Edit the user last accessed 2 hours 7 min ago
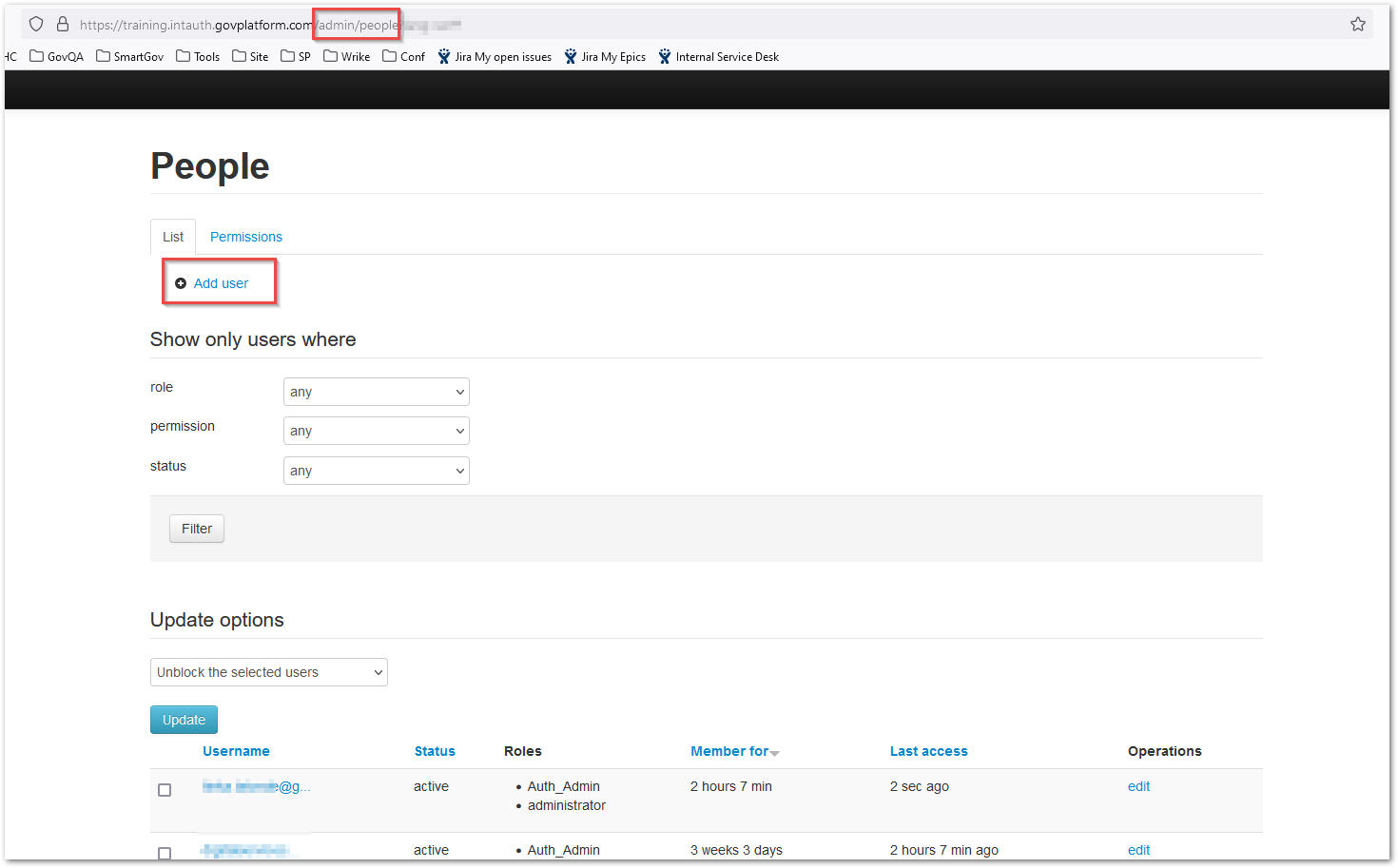1398x868 pixels. pyautogui.click(x=1138, y=850)
